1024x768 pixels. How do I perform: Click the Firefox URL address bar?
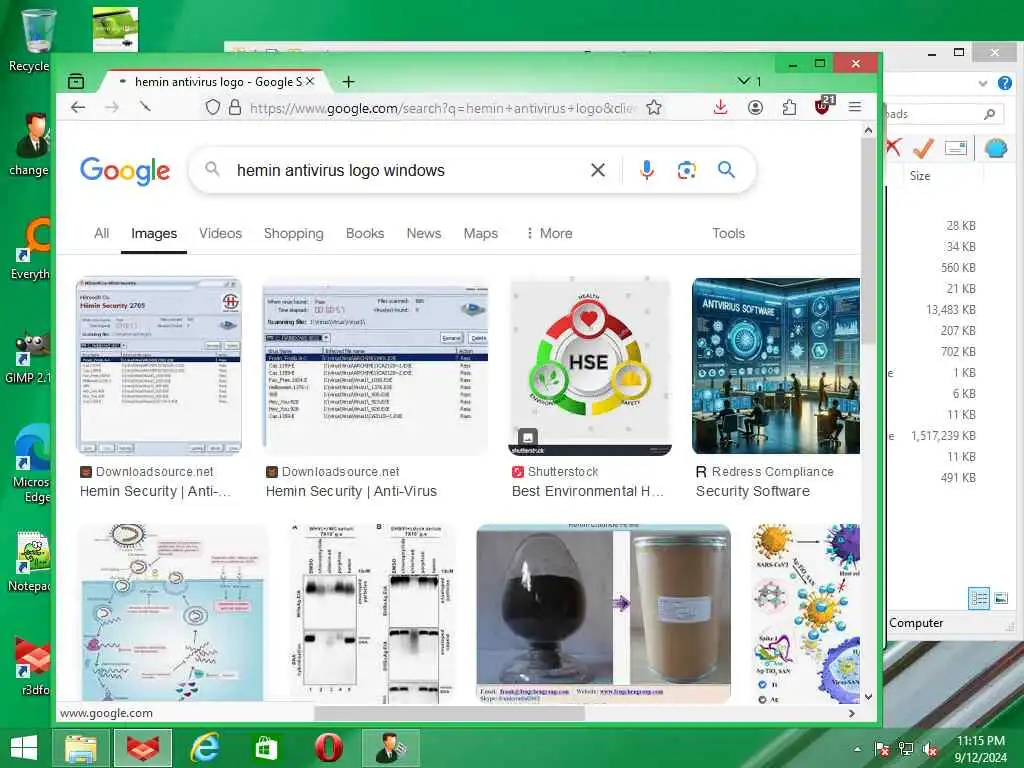(x=441, y=108)
